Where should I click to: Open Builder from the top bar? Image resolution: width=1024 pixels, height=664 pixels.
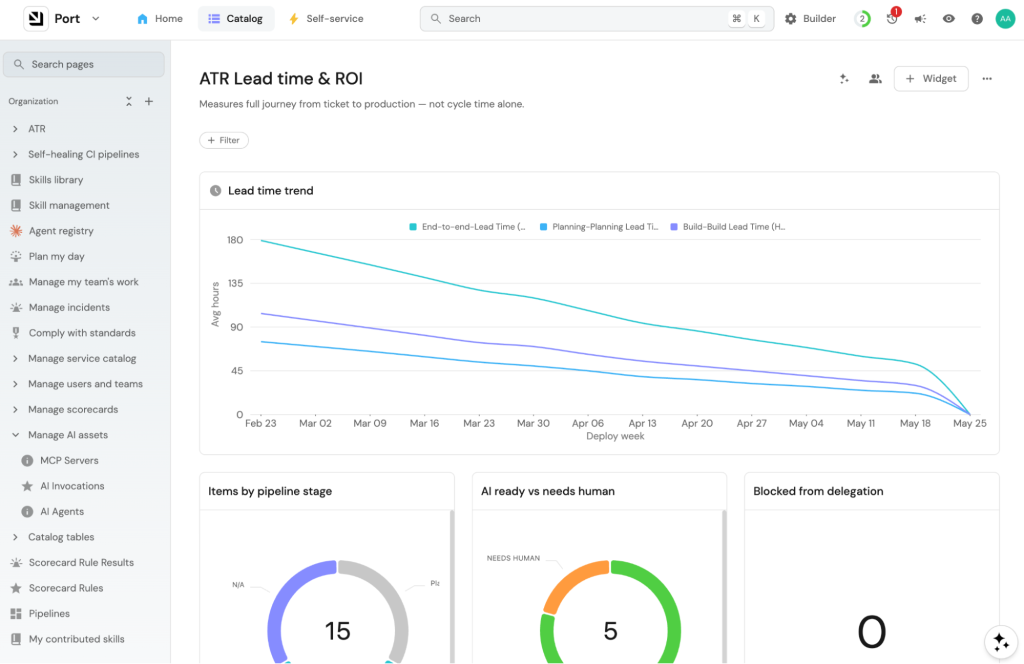coord(810,18)
